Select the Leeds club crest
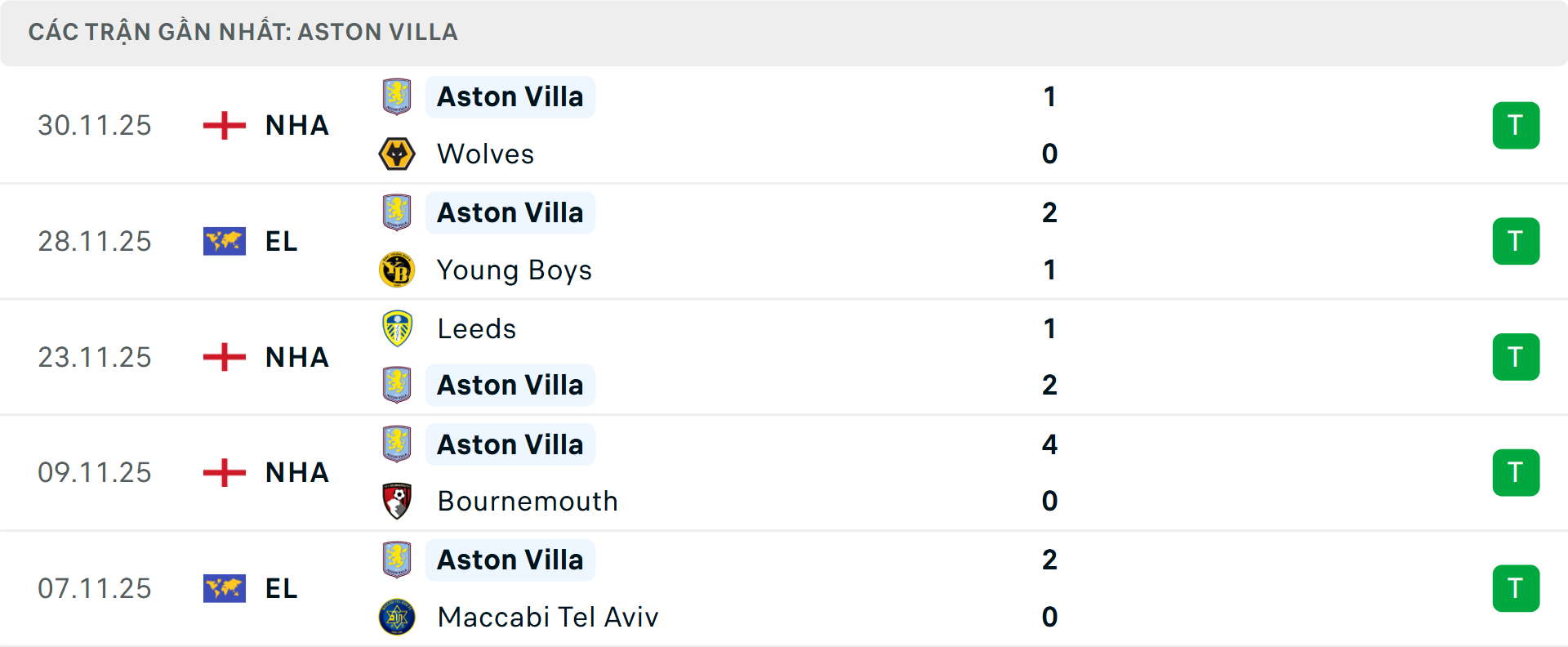 click(x=398, y=328)
